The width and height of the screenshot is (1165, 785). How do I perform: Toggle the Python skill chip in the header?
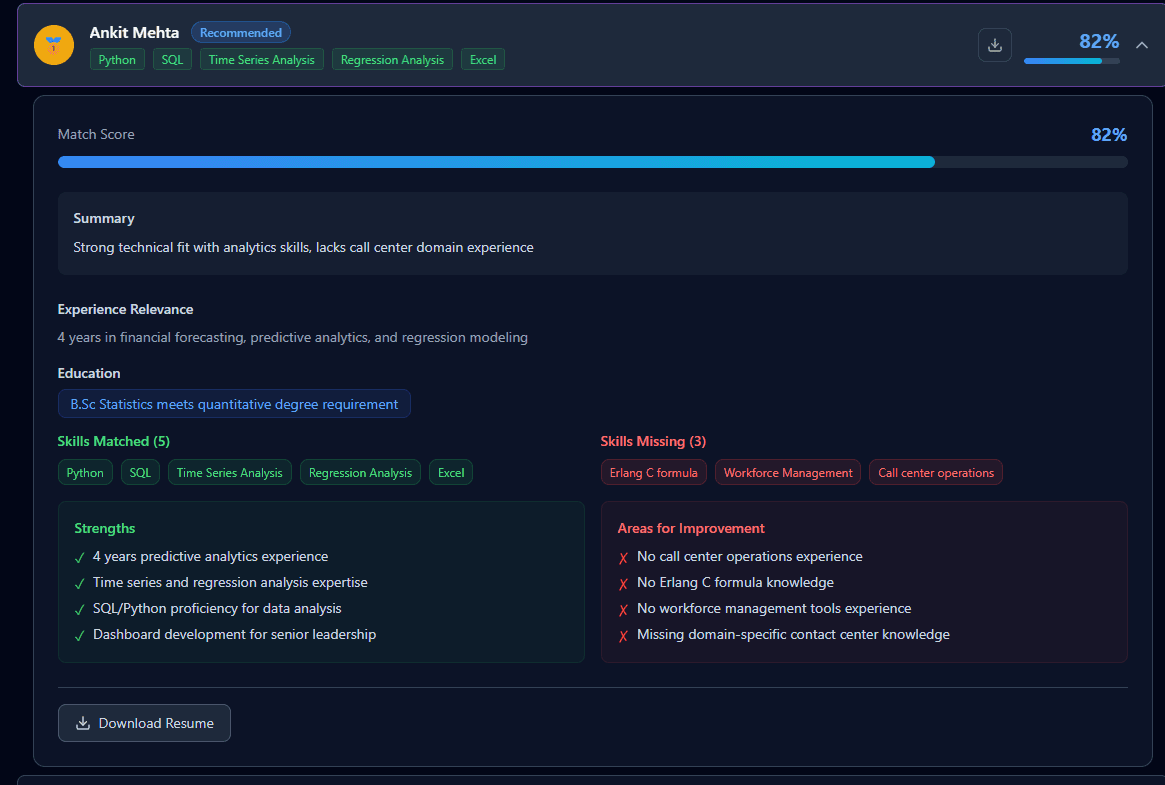(117, 59)
